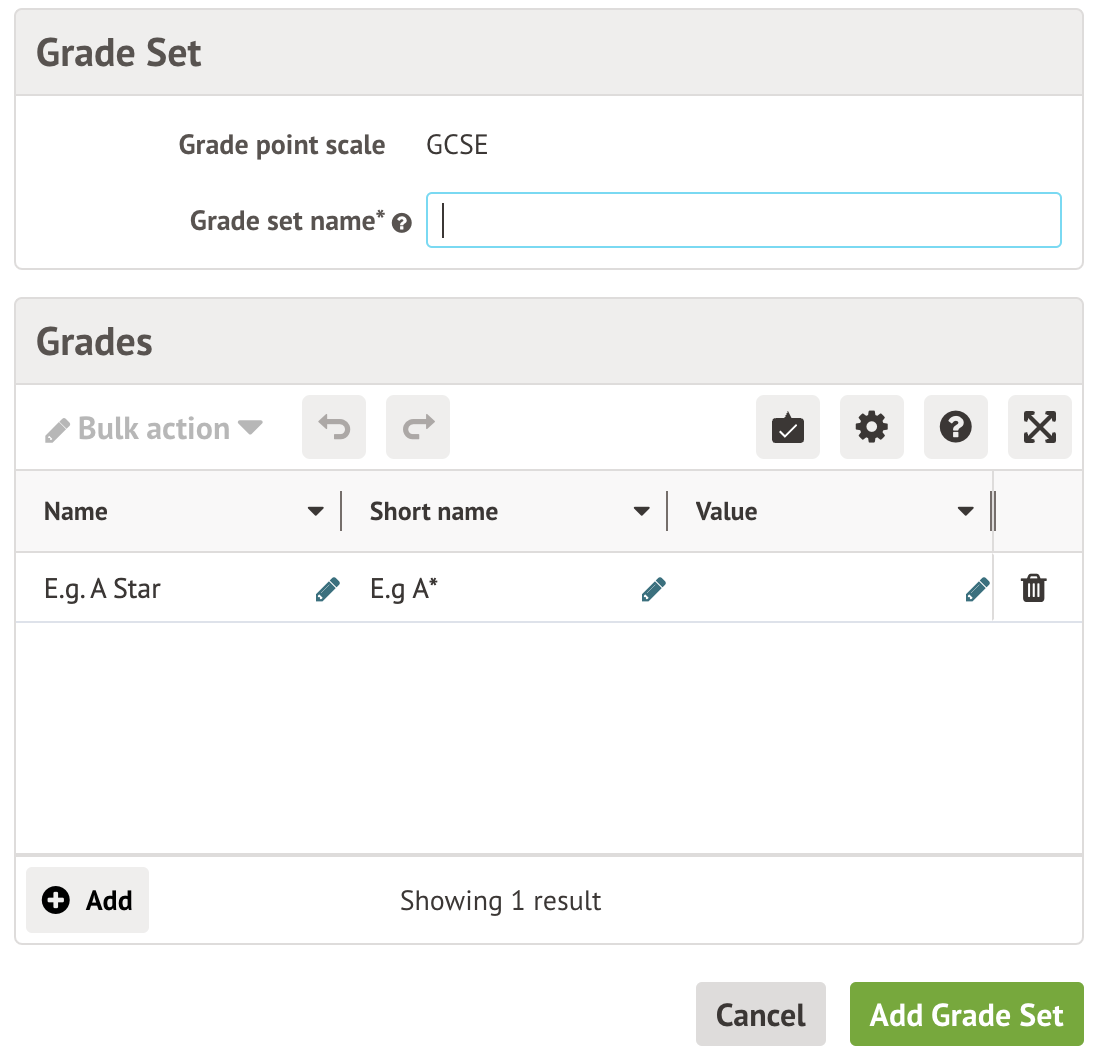Open the Short name column dropdown arrow
The width and height of the screenshot is (1114, 1064).
pyautogui.click(x=642, y=512)
